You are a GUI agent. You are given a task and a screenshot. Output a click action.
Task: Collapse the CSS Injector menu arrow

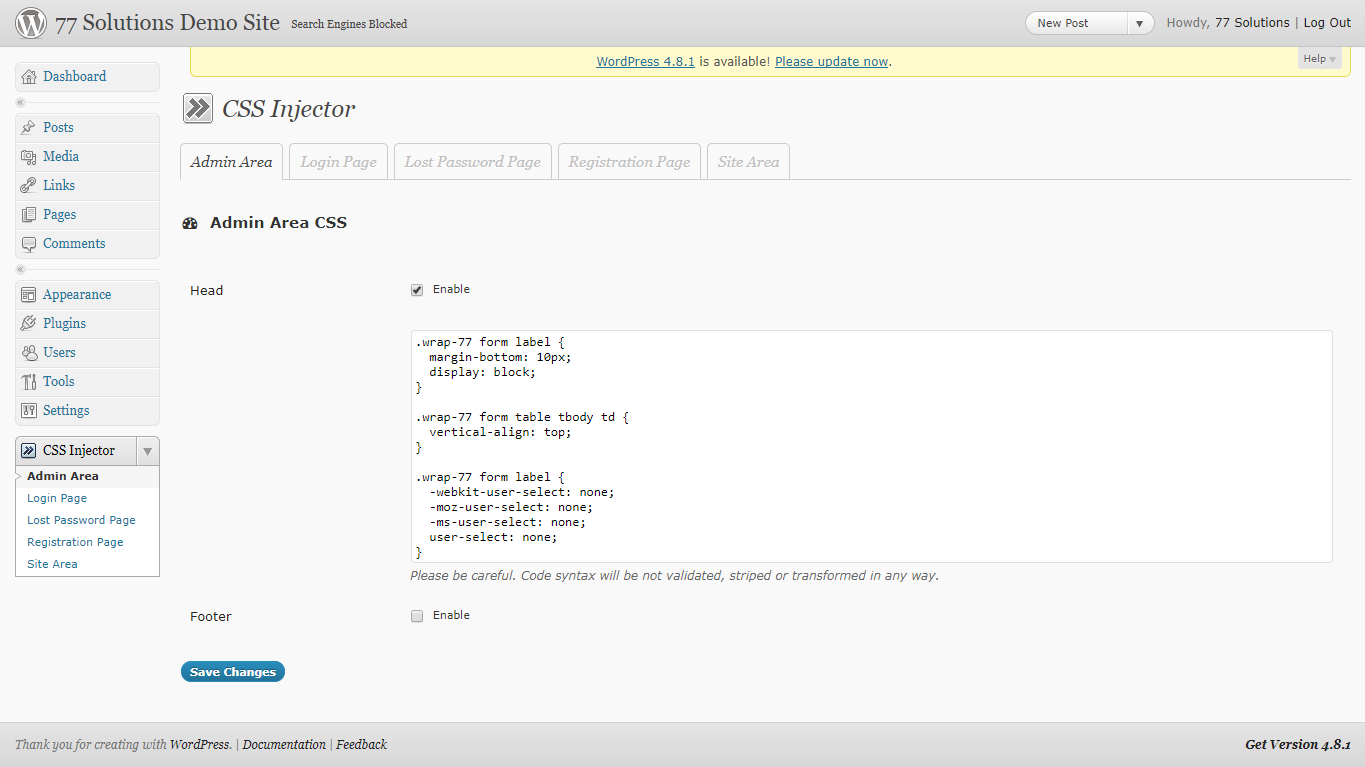(x=148, y=451)
